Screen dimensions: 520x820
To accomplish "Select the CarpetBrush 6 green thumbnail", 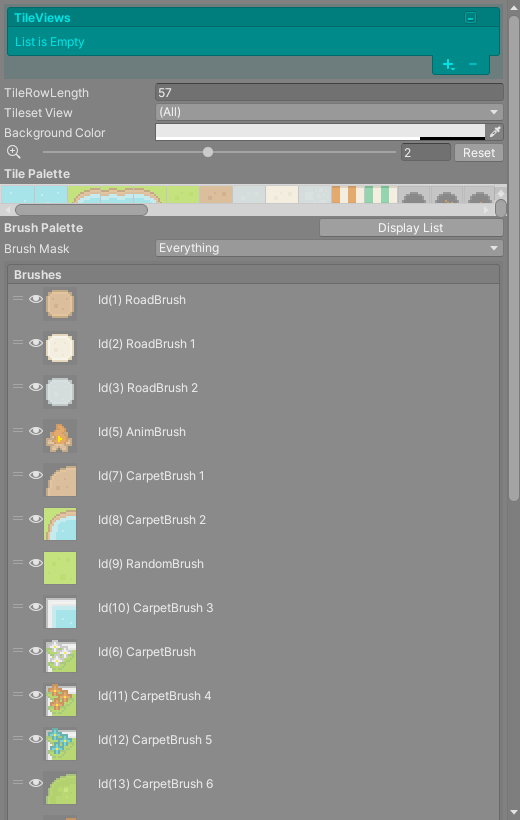I will pos(60,788).
